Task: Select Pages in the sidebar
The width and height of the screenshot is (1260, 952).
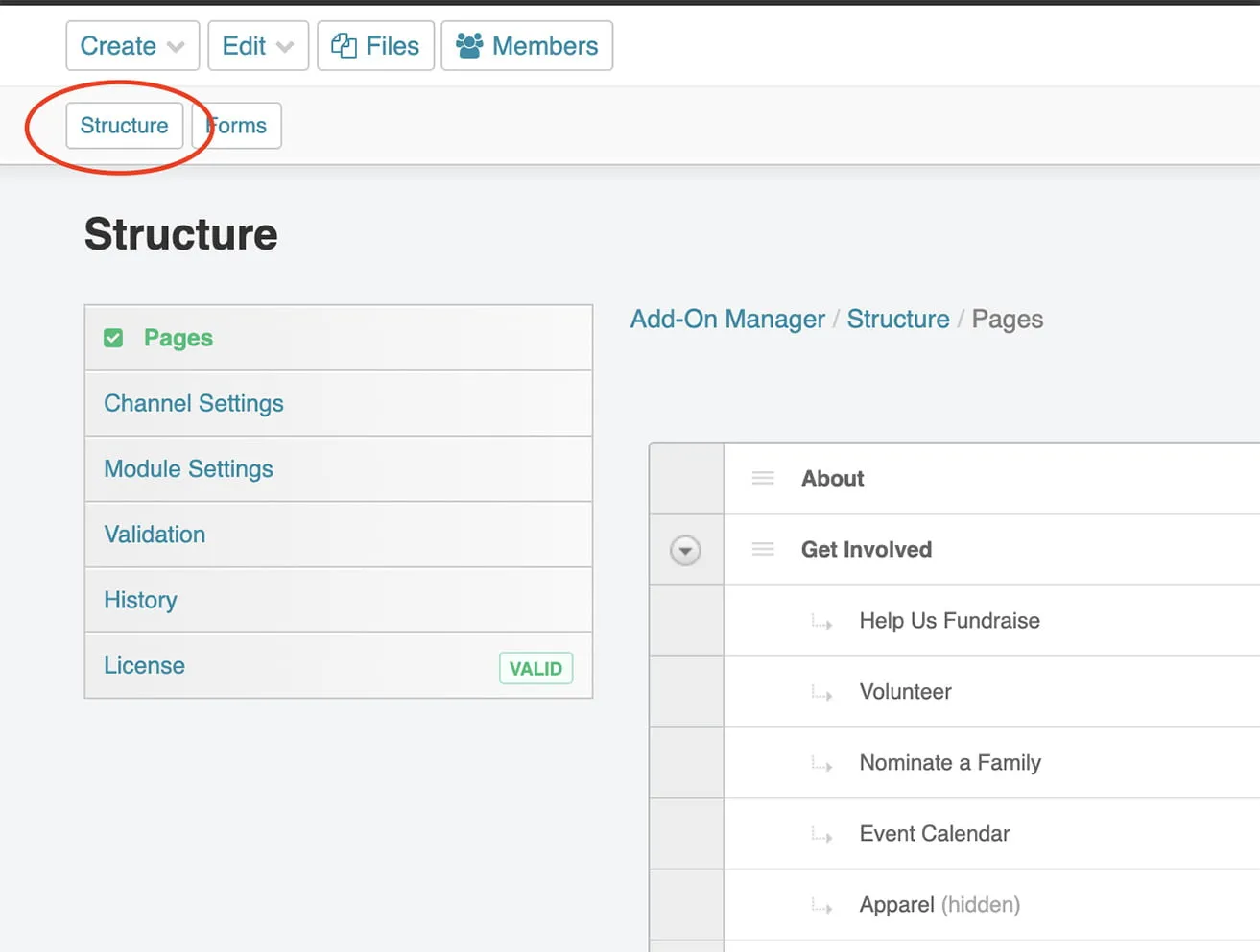Action: point(339,338)
